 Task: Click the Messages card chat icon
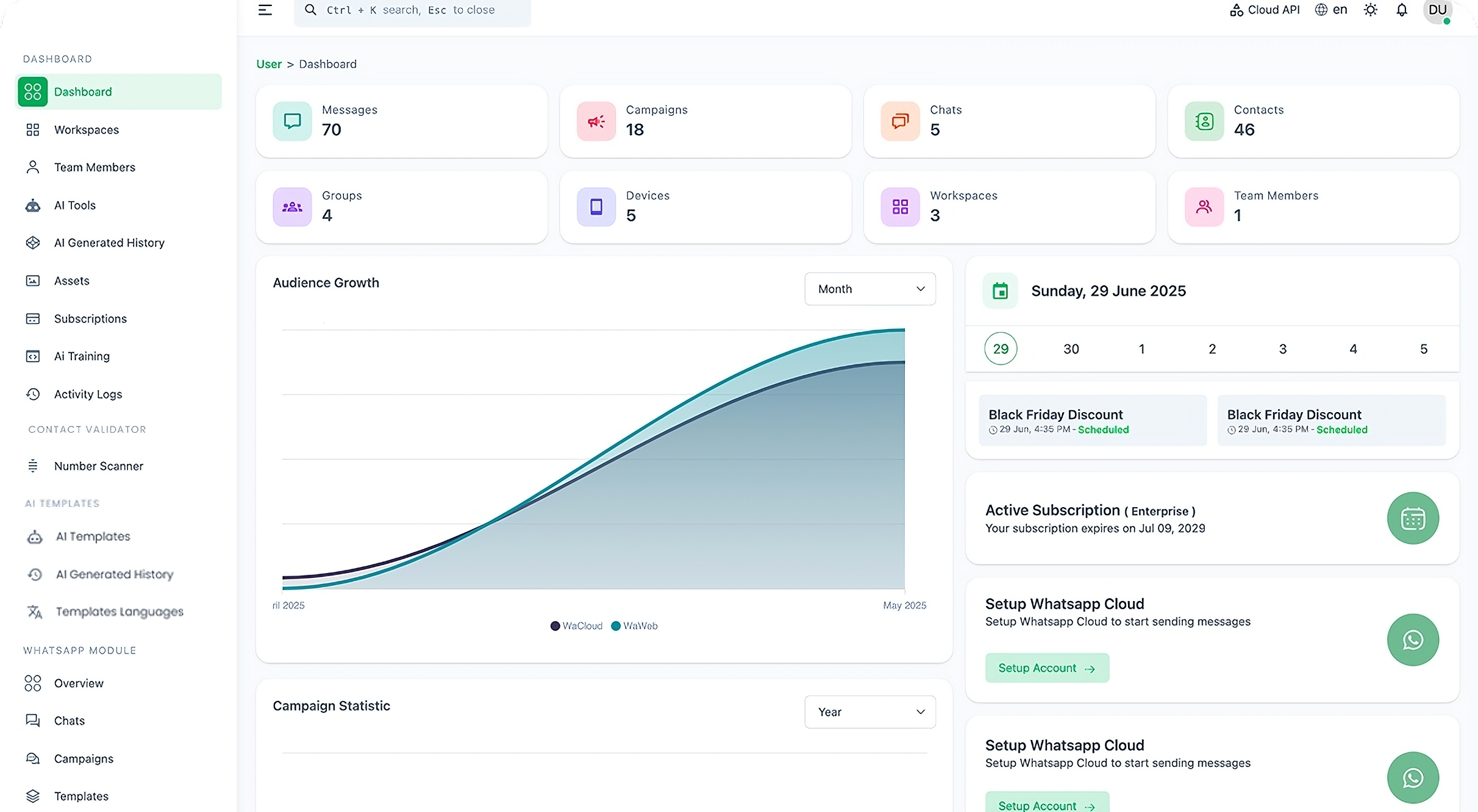click(x=292, y=121)
